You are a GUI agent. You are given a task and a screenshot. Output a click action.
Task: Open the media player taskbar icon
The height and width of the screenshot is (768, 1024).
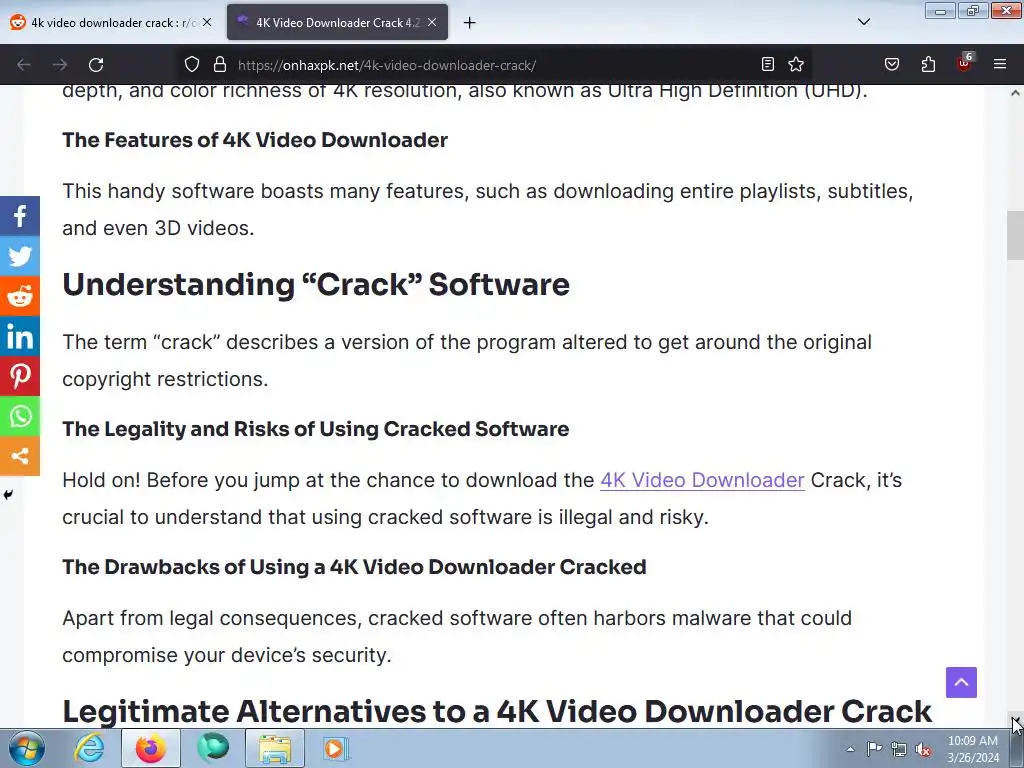pyautogui.click(x=336, y=748)
